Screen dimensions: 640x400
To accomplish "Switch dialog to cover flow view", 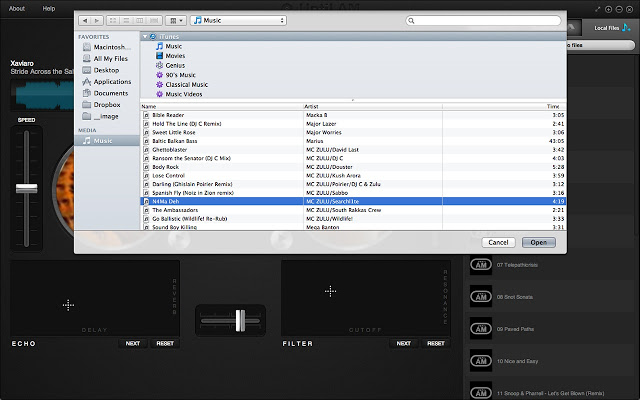I will [154, 20].
